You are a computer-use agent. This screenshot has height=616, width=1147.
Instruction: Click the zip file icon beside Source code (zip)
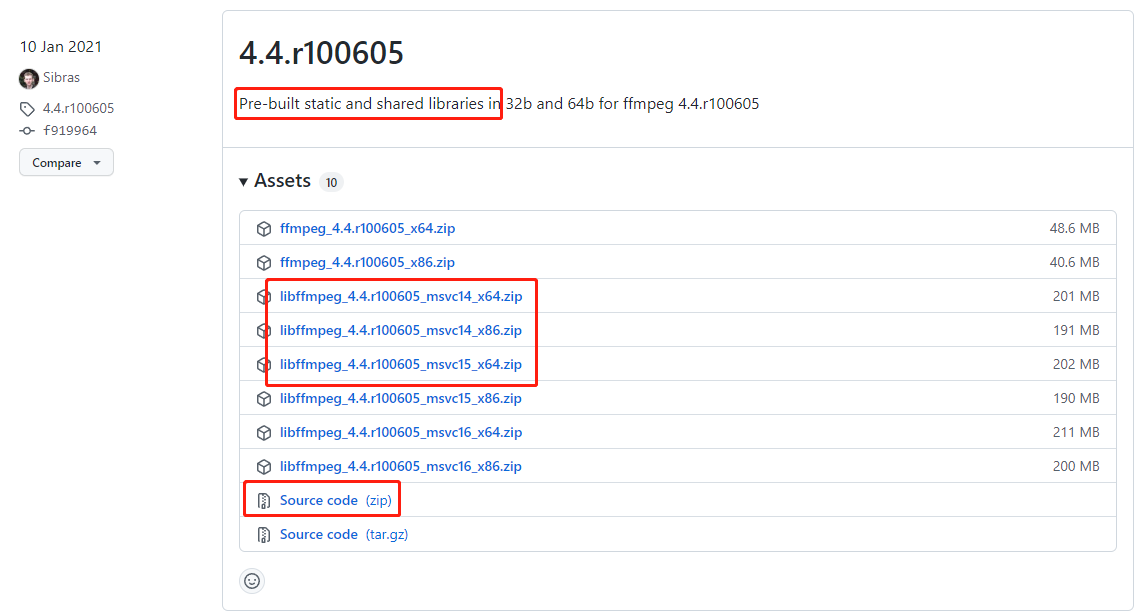[264, 501]
